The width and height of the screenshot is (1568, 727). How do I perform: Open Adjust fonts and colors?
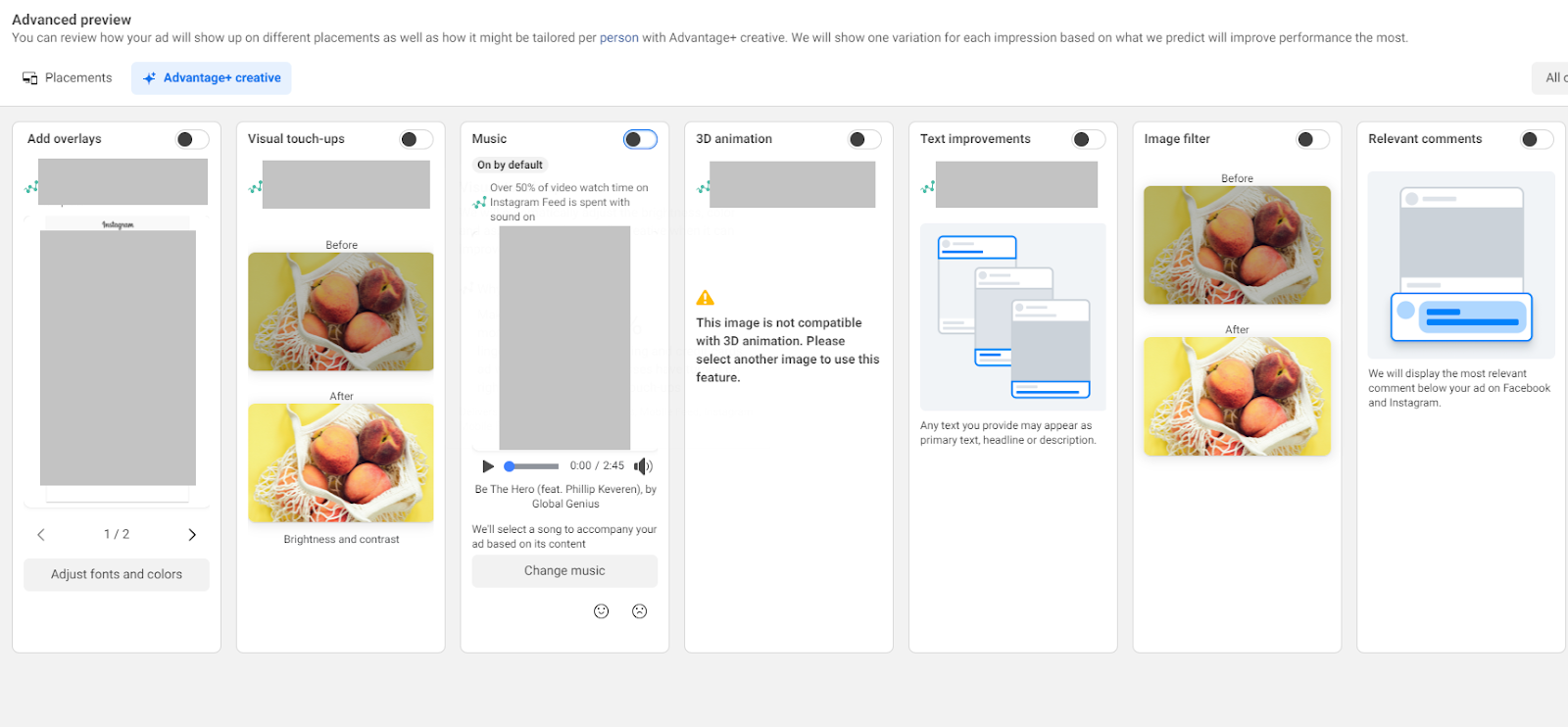pyautogui.click(x=117, y=575)
